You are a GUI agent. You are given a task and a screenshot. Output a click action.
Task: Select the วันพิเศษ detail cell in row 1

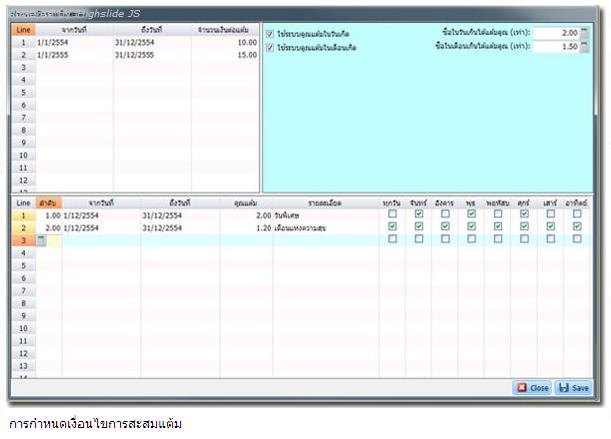(x=322, y=214)
